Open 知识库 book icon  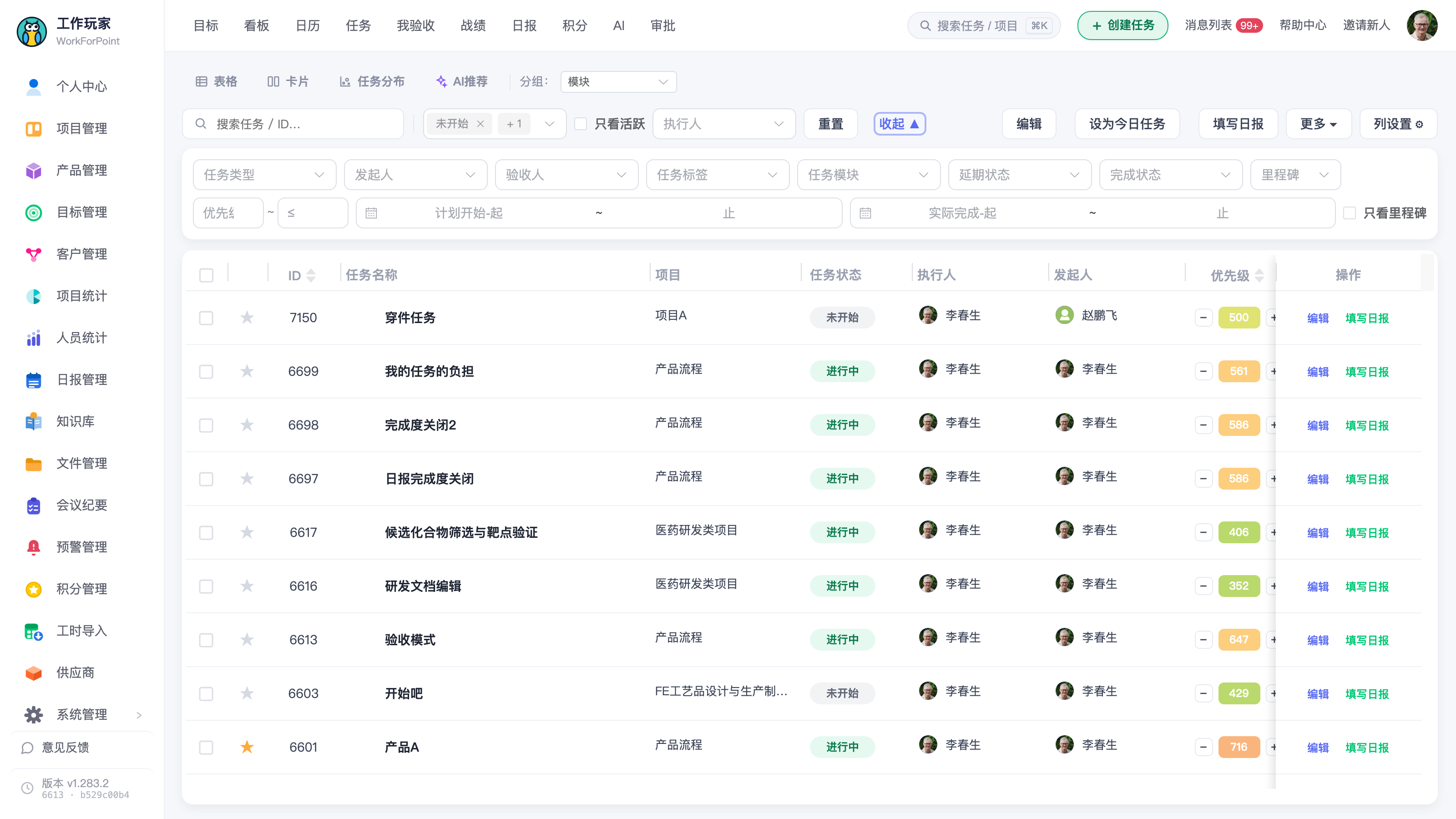point(33,421)
